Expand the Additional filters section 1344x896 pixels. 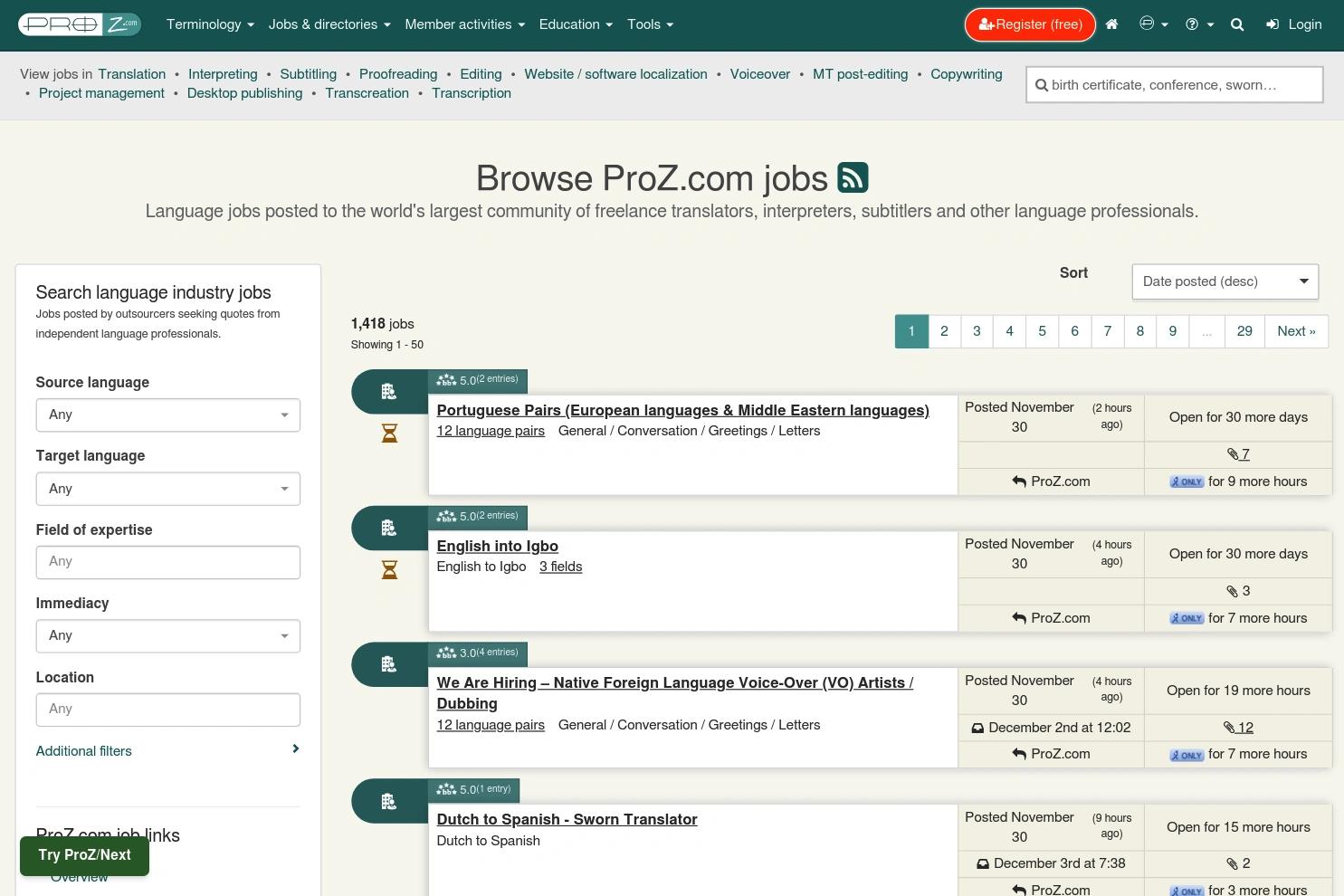(168, 750)
